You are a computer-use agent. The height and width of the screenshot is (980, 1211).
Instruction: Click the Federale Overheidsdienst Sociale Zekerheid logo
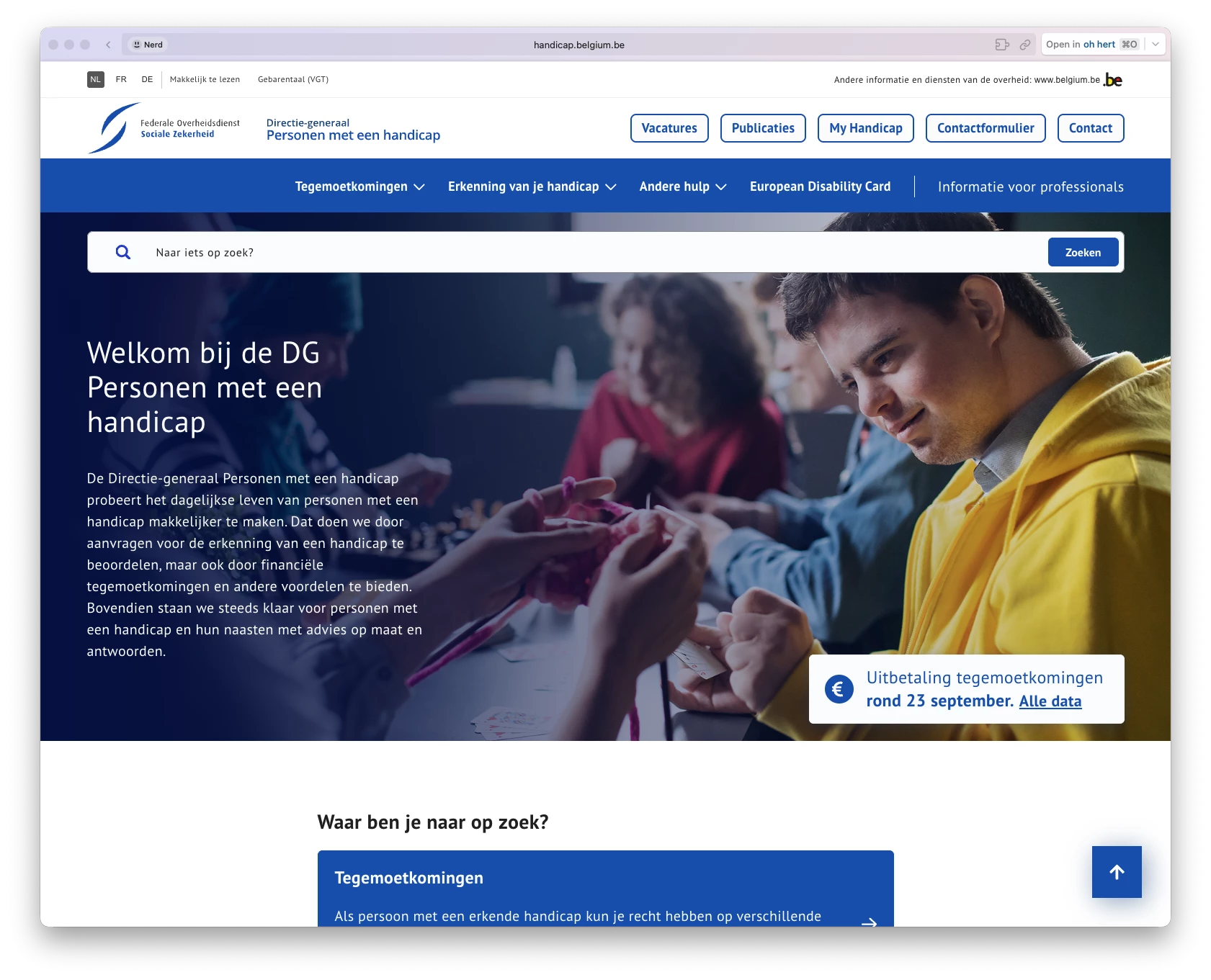[164, 128]
